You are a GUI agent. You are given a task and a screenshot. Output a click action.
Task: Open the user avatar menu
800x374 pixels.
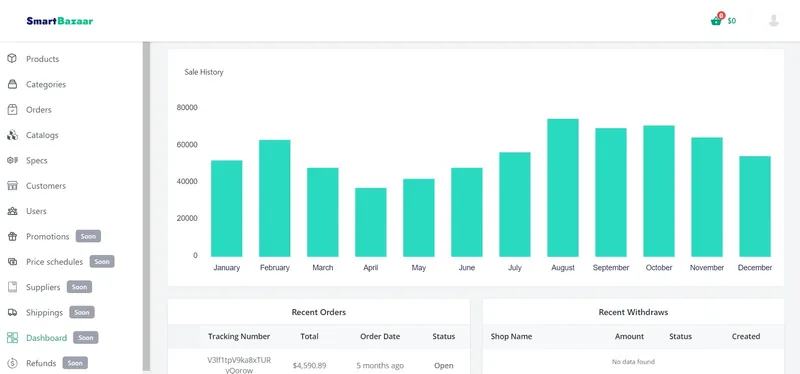point(773,20)
